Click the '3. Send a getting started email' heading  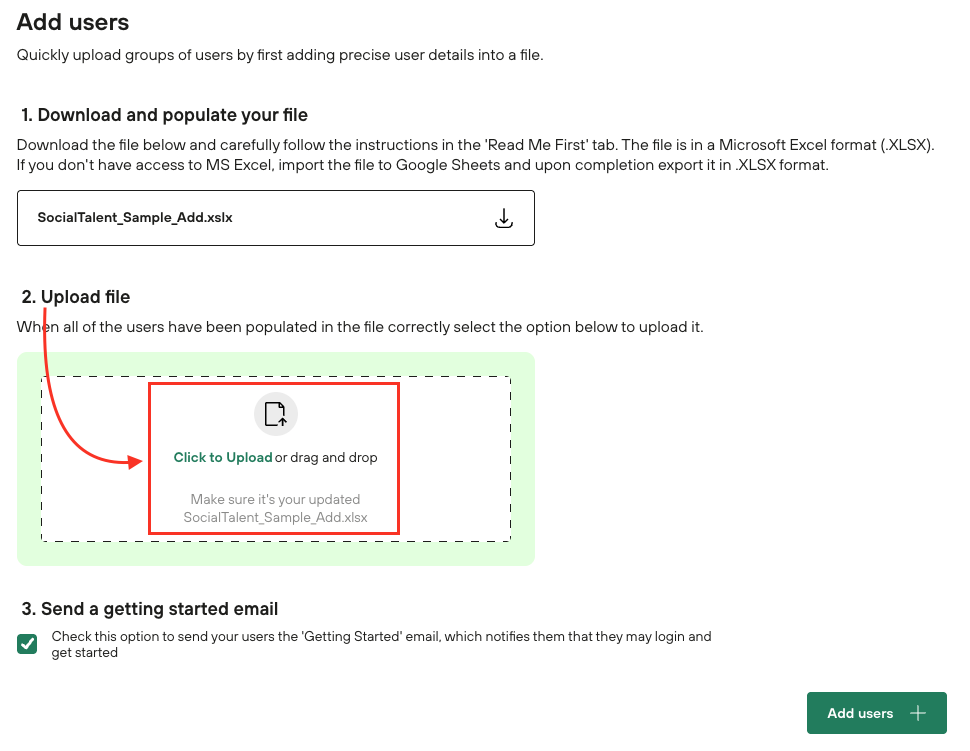click(149, 609)
